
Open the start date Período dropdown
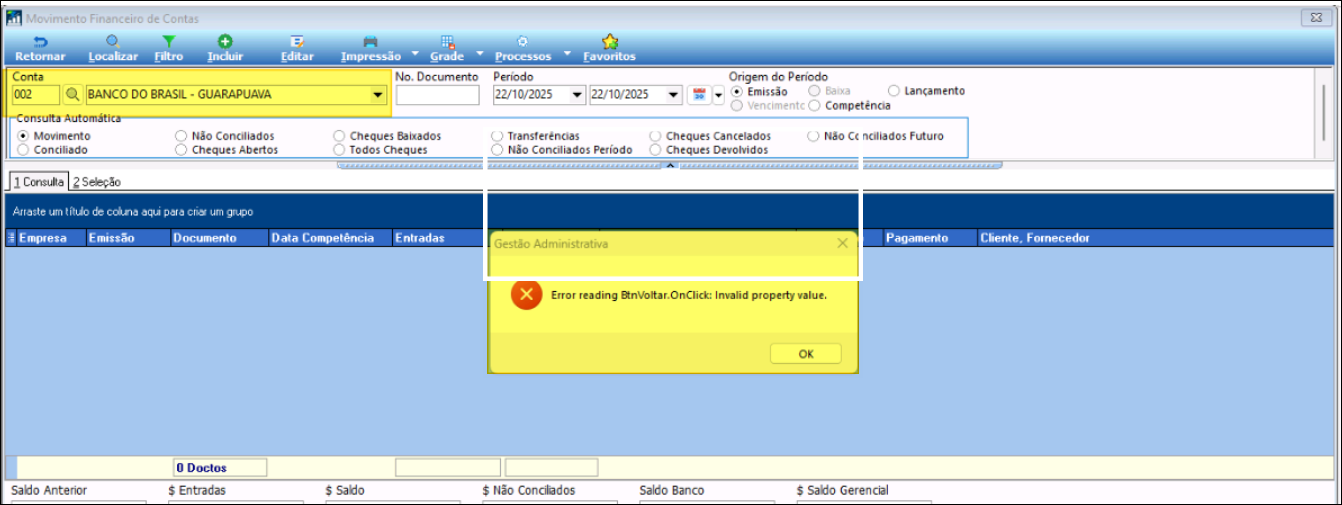[x=576, y=95]
